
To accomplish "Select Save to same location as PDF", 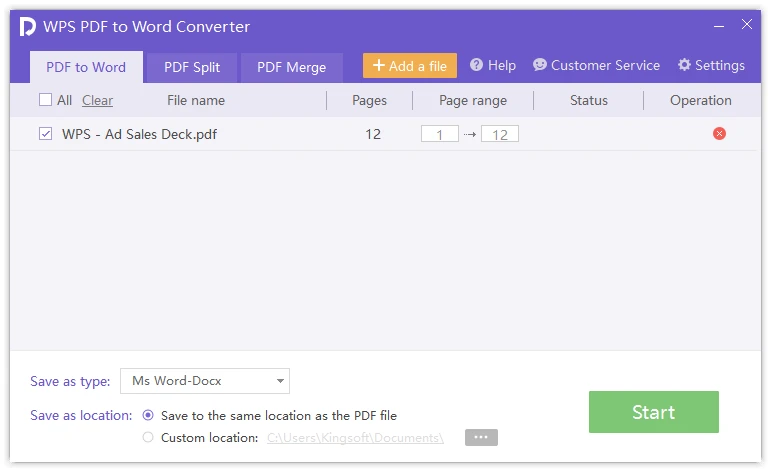I will click(149, 415).
